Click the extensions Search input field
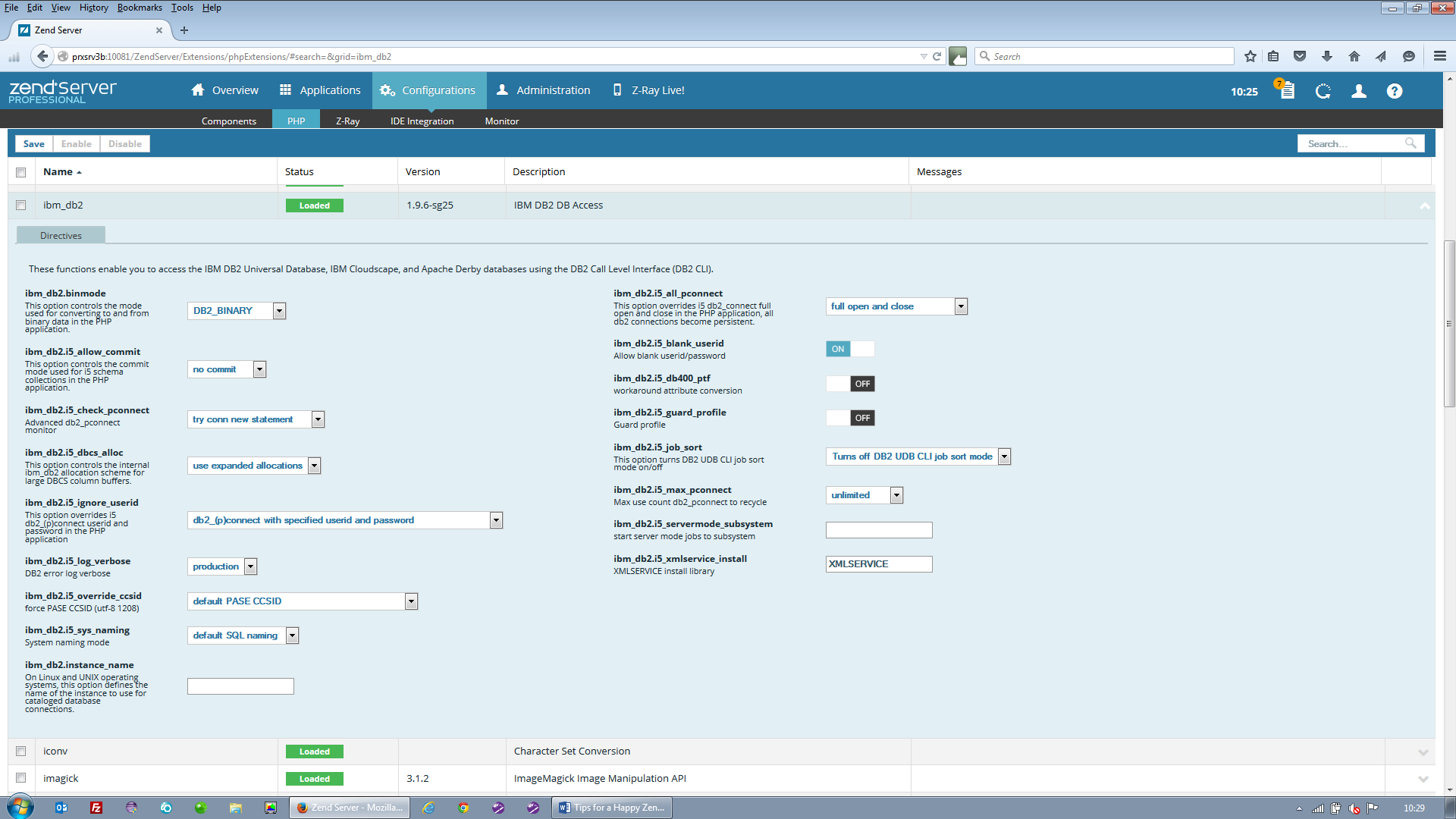Viewport: 1456px width, 819px height. pyautogui.click(x=1354, y=144)
